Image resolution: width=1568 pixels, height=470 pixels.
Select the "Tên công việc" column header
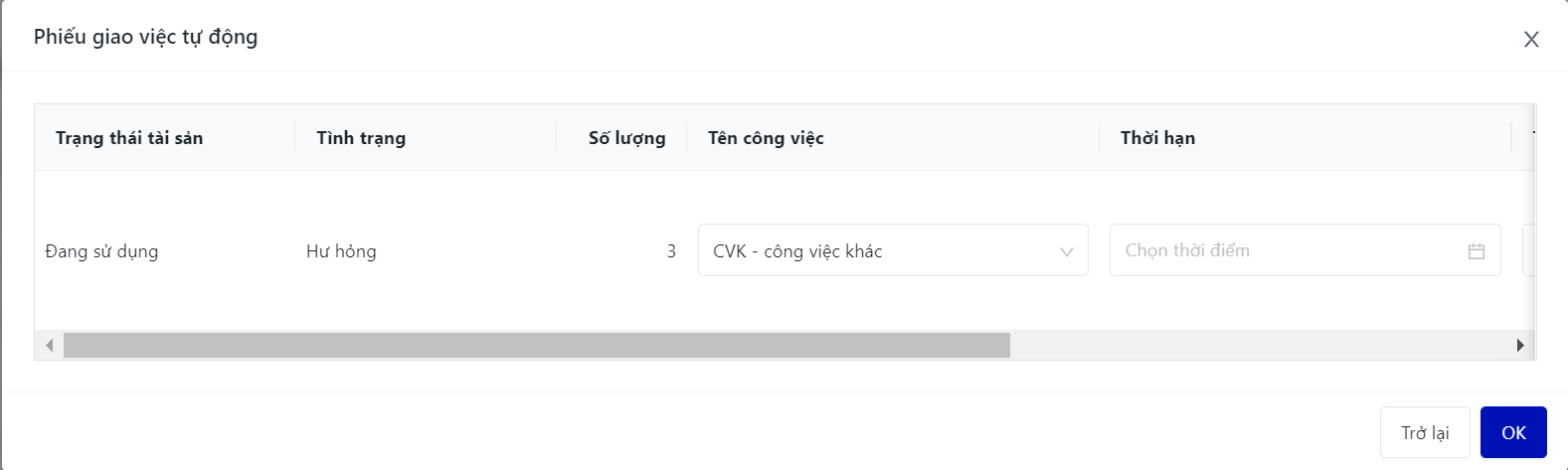tap(766, 138)
